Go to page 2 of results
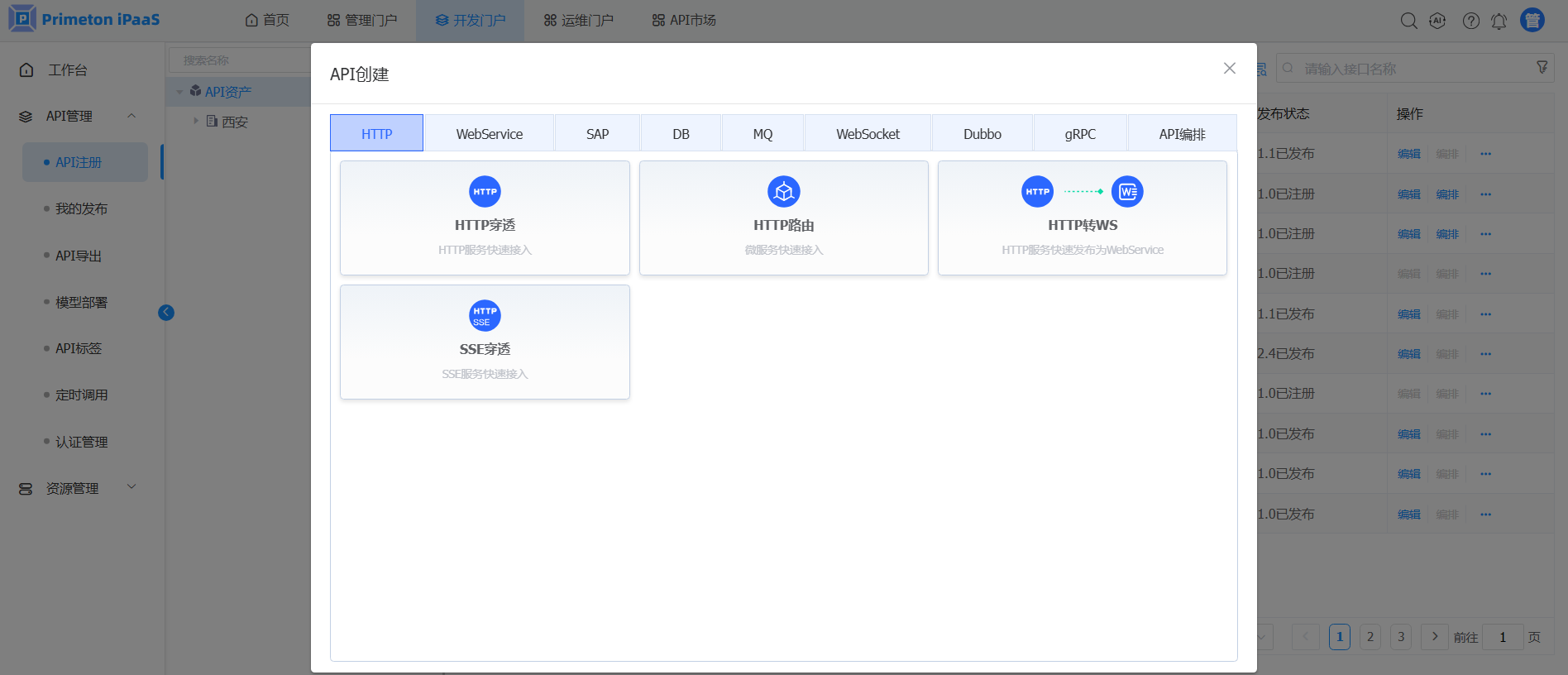The width and height of the screenshot is (1568, 675). pyautogui.click(x=1370, y=637)
